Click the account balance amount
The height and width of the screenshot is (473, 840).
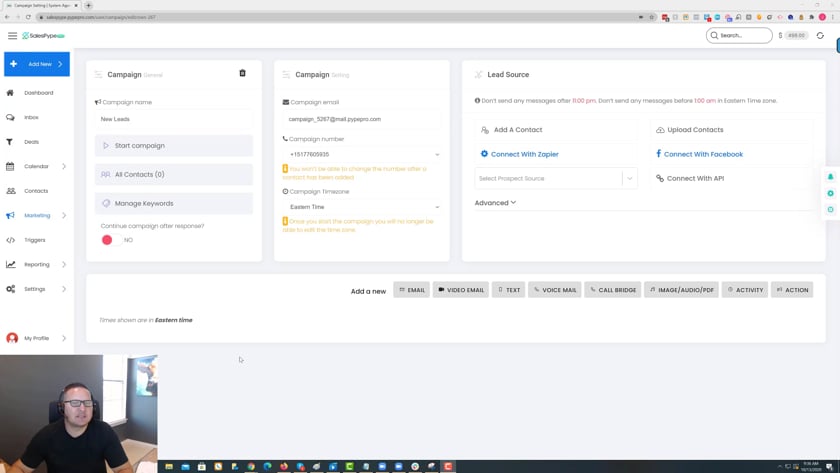(796, 35)
